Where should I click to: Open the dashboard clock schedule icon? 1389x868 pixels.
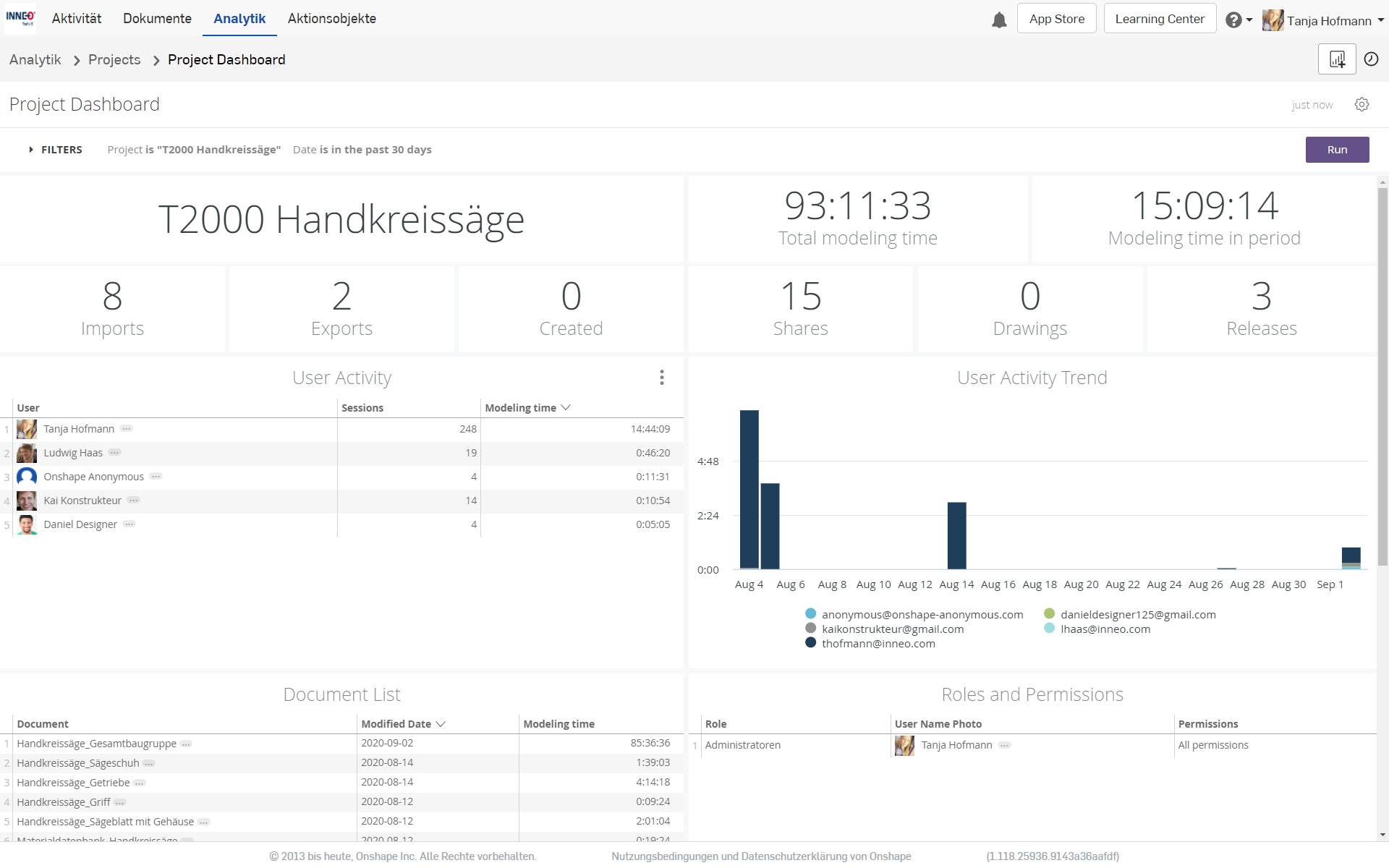pos(1371,59)
